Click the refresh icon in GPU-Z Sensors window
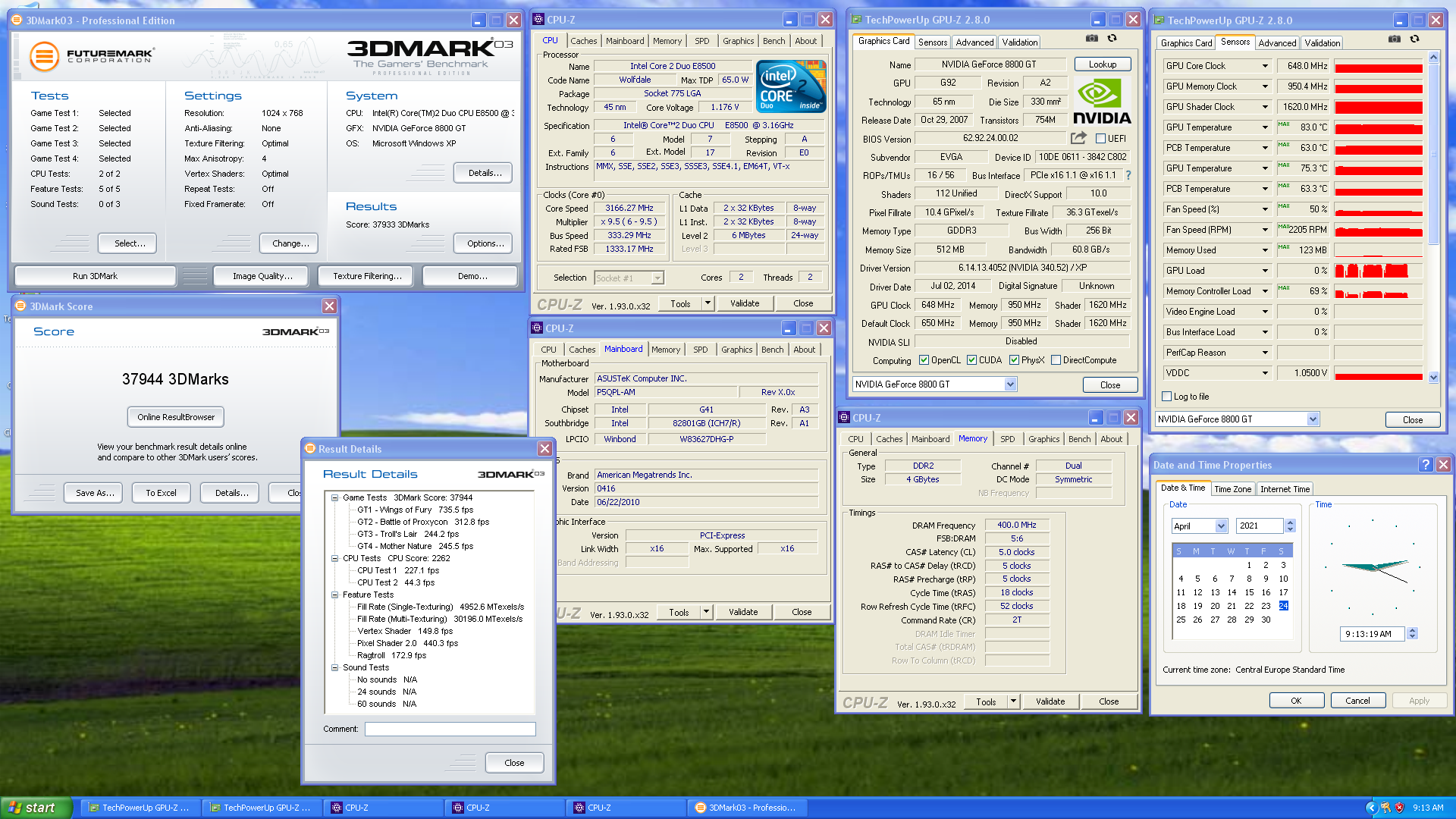This screenshot has height=819, width=1456. (1414, 39)
